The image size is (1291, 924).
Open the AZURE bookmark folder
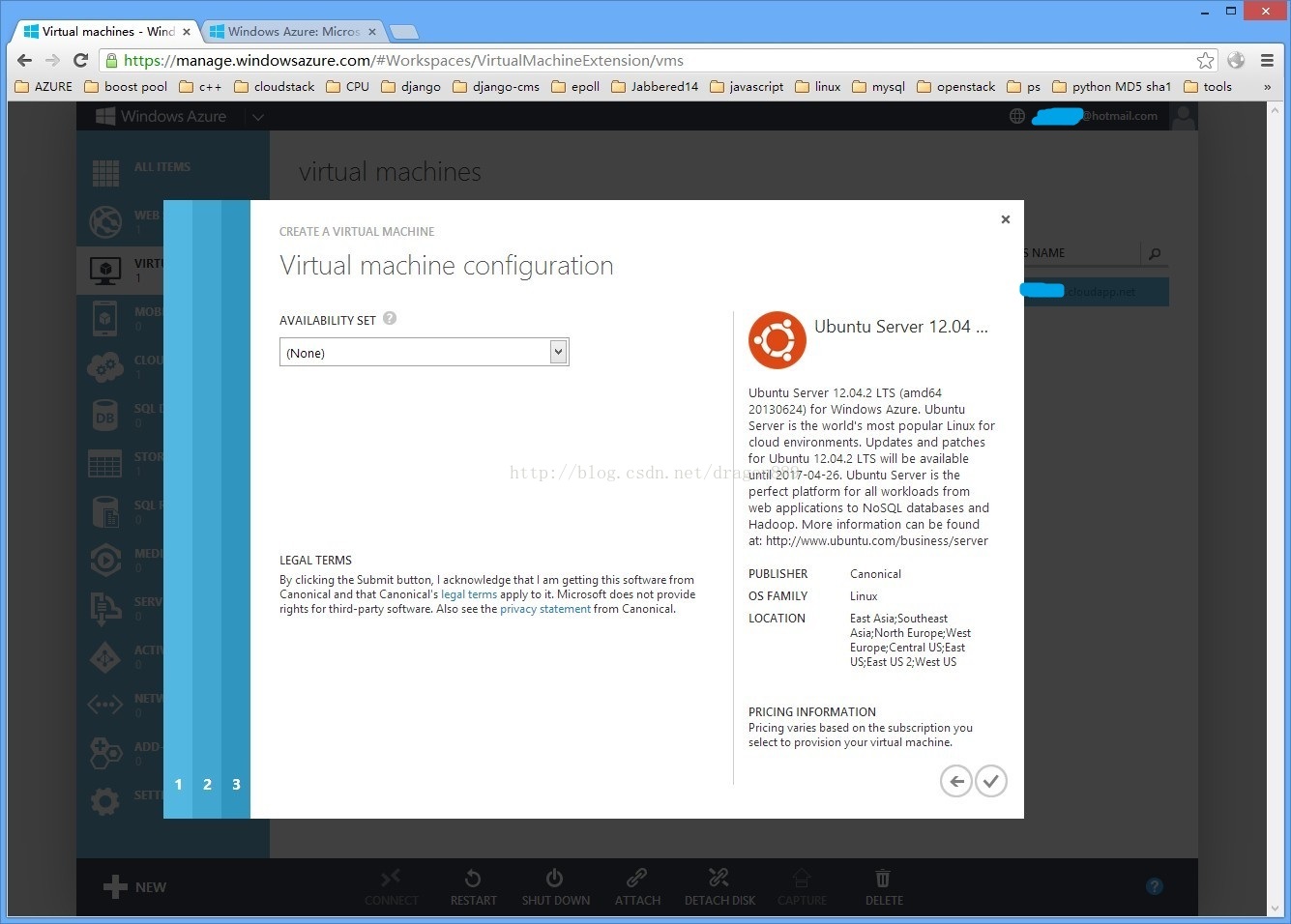pyautogui.click(x=44, y=86)
